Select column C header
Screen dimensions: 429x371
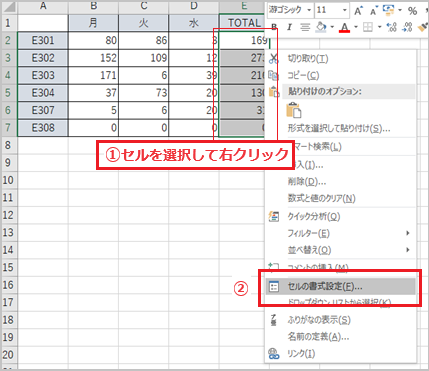[x=144, y=6]
